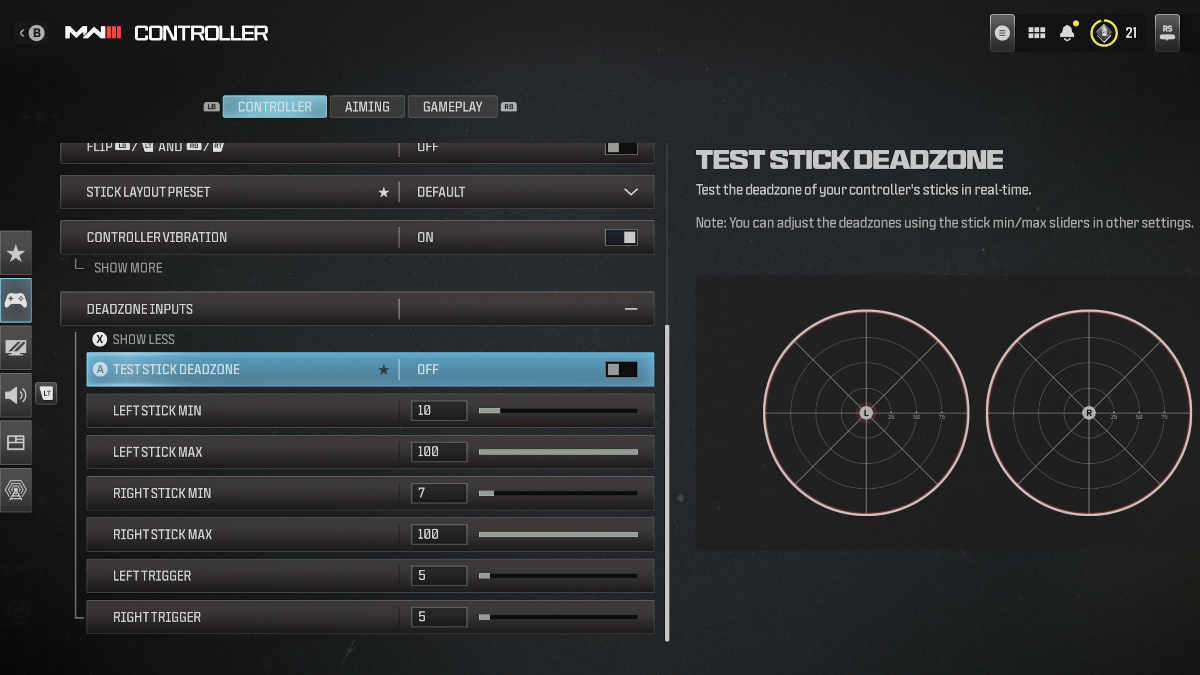Toggle Test Stick Deadzone off
The image size is (1200, 675).
(620, 369)
